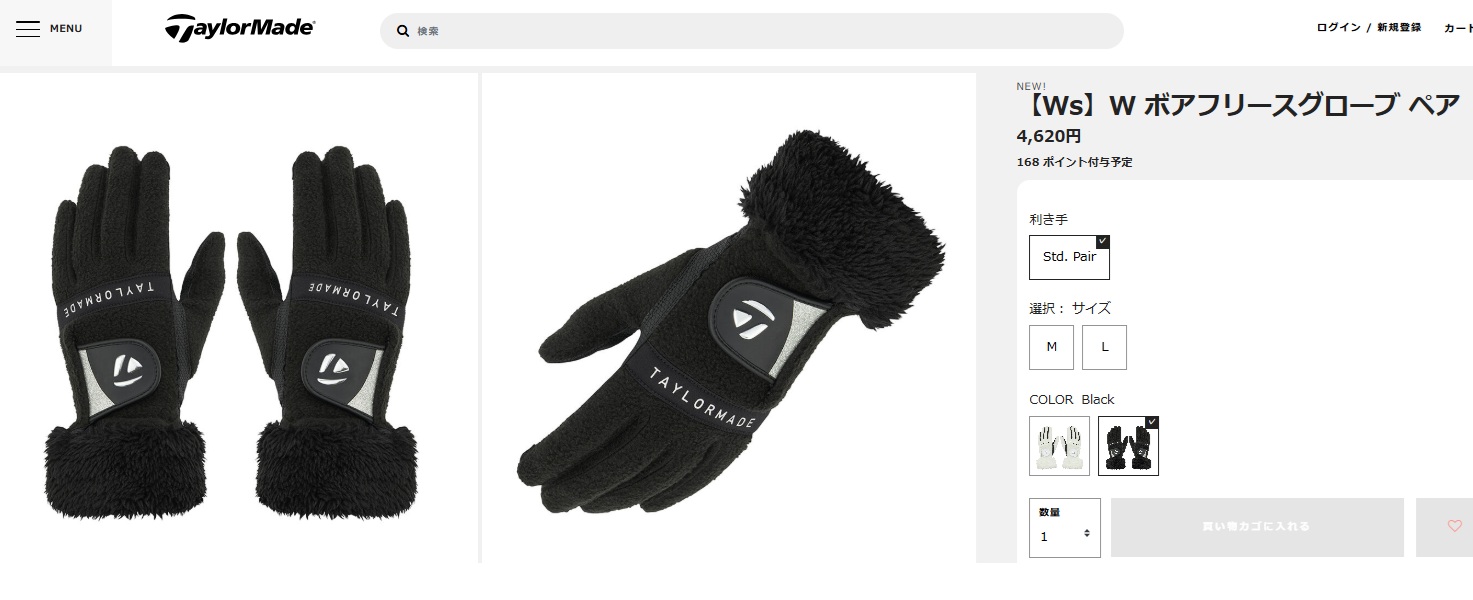Choose the white glove color swatch
The image size is (1473, 600).
click(1059, 446)
